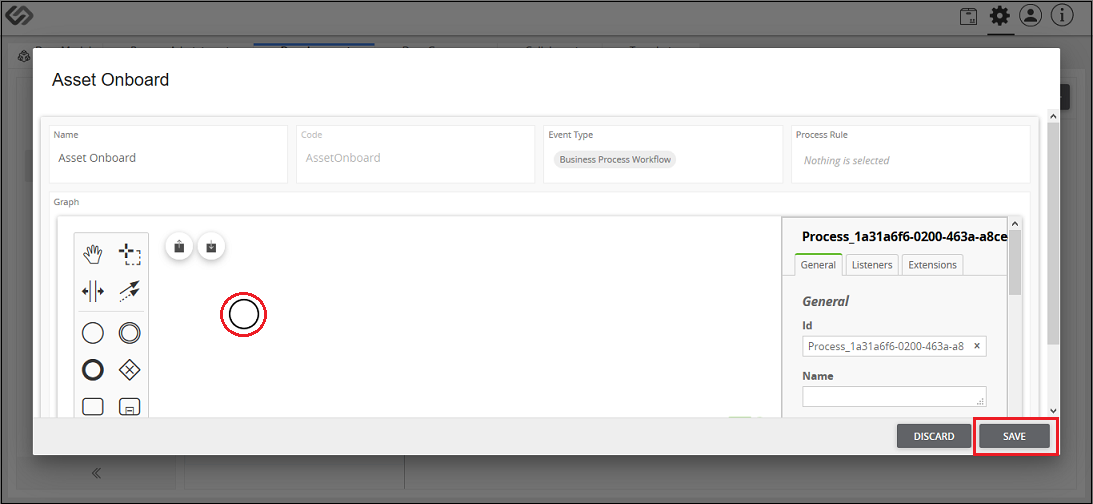Click the Process_1a31a6f6 panel heading

pyautogui.click(x=904, y=236)
